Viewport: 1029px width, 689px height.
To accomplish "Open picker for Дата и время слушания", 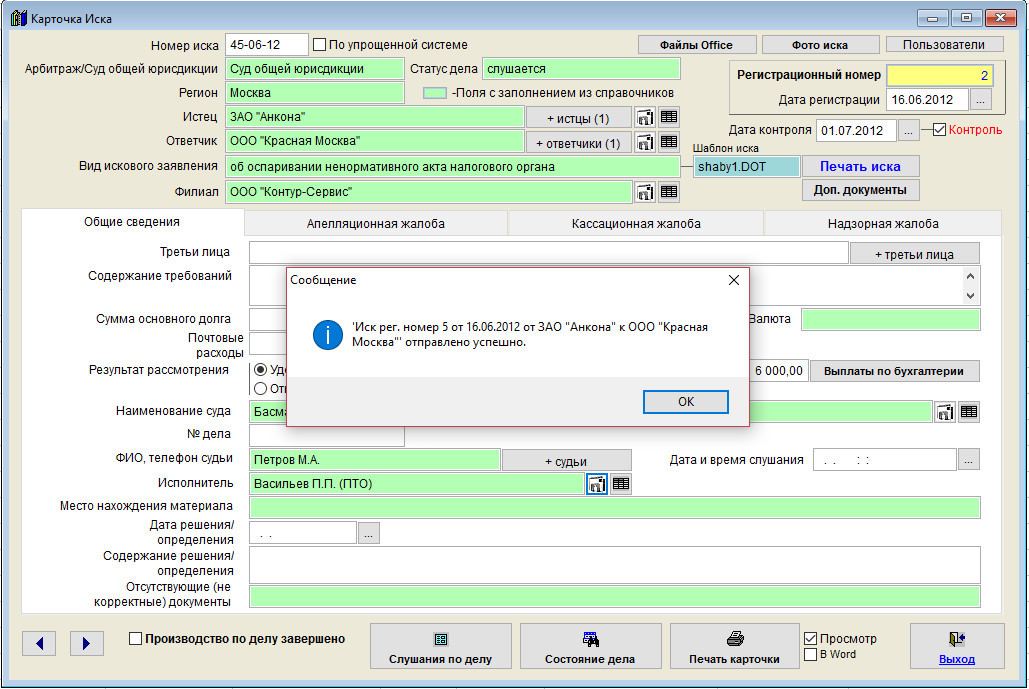I will (969, 460).
